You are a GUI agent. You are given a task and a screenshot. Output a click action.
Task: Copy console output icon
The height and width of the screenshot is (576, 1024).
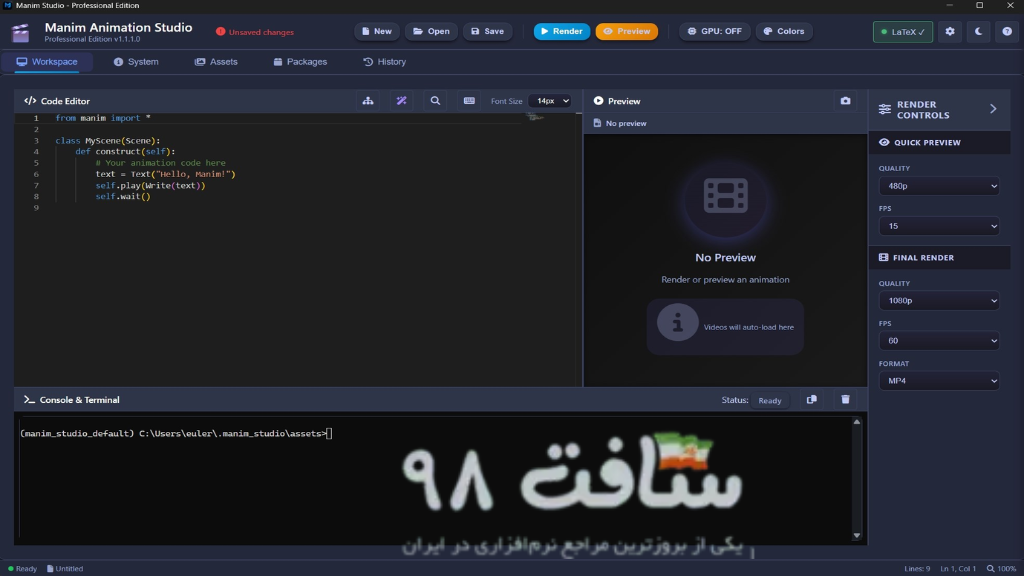pyautogui.click(x=811, y=400)
